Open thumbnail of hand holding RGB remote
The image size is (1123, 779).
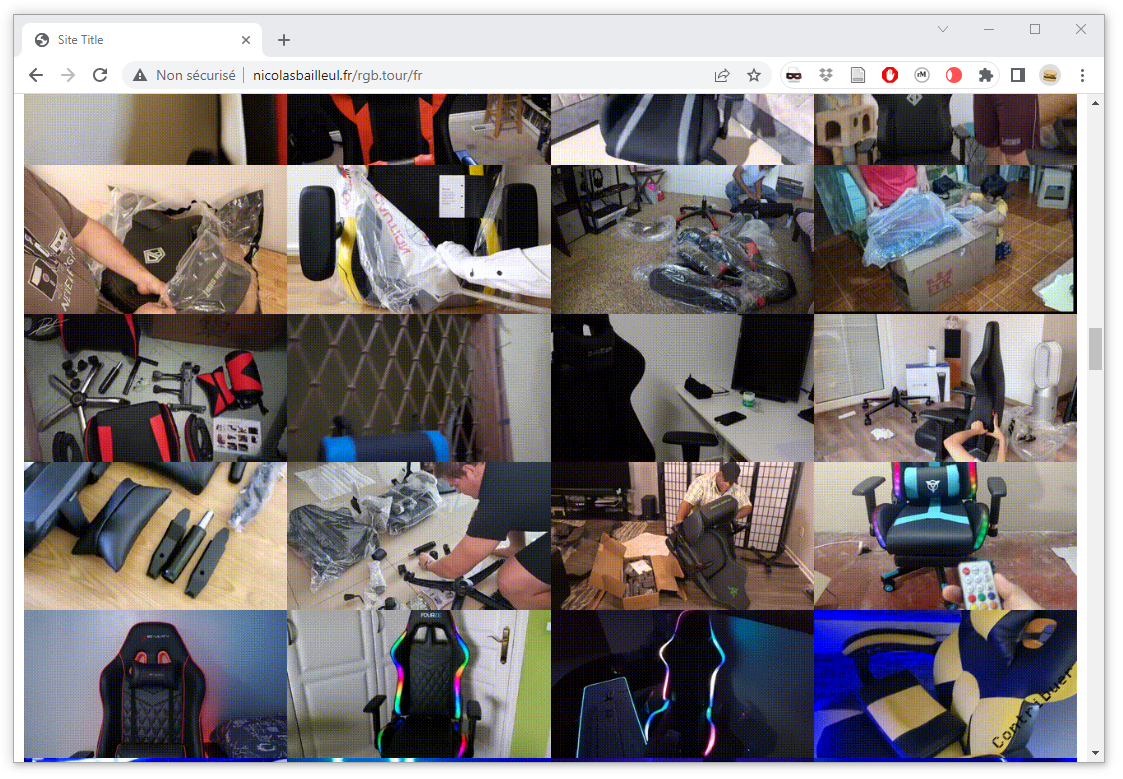945,535
